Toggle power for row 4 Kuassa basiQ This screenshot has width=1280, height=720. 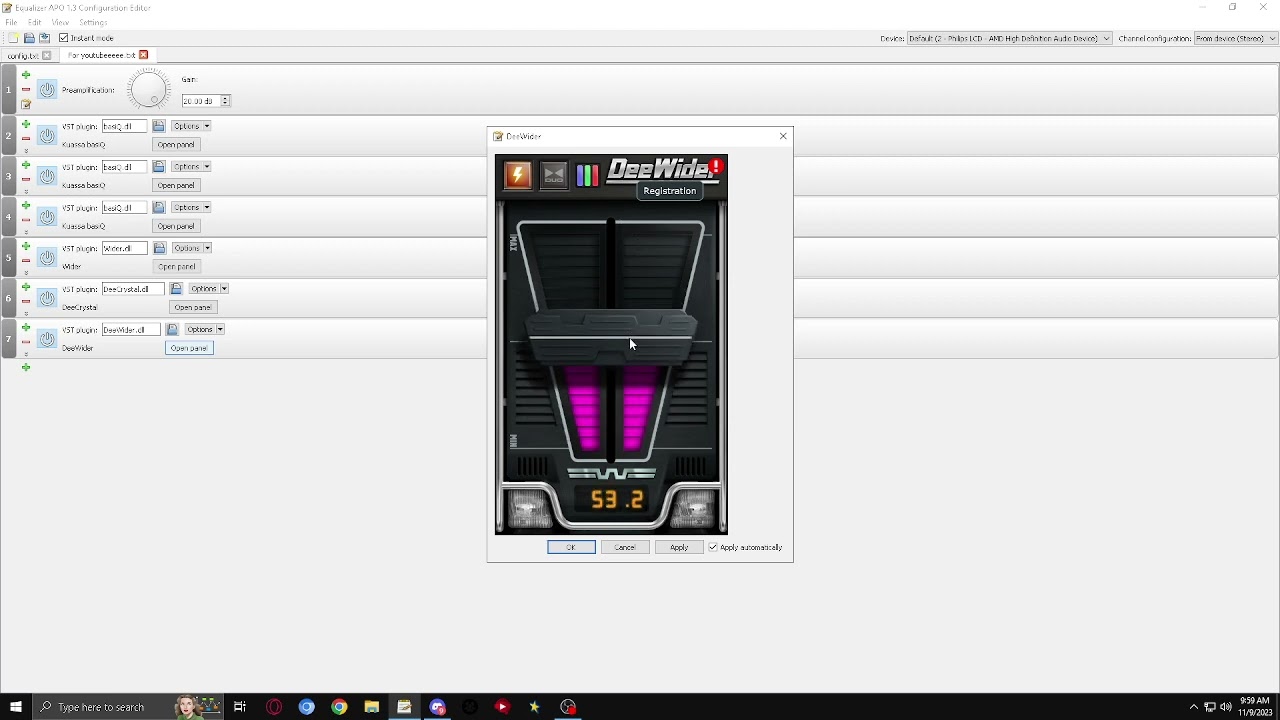tap(47, 216)
